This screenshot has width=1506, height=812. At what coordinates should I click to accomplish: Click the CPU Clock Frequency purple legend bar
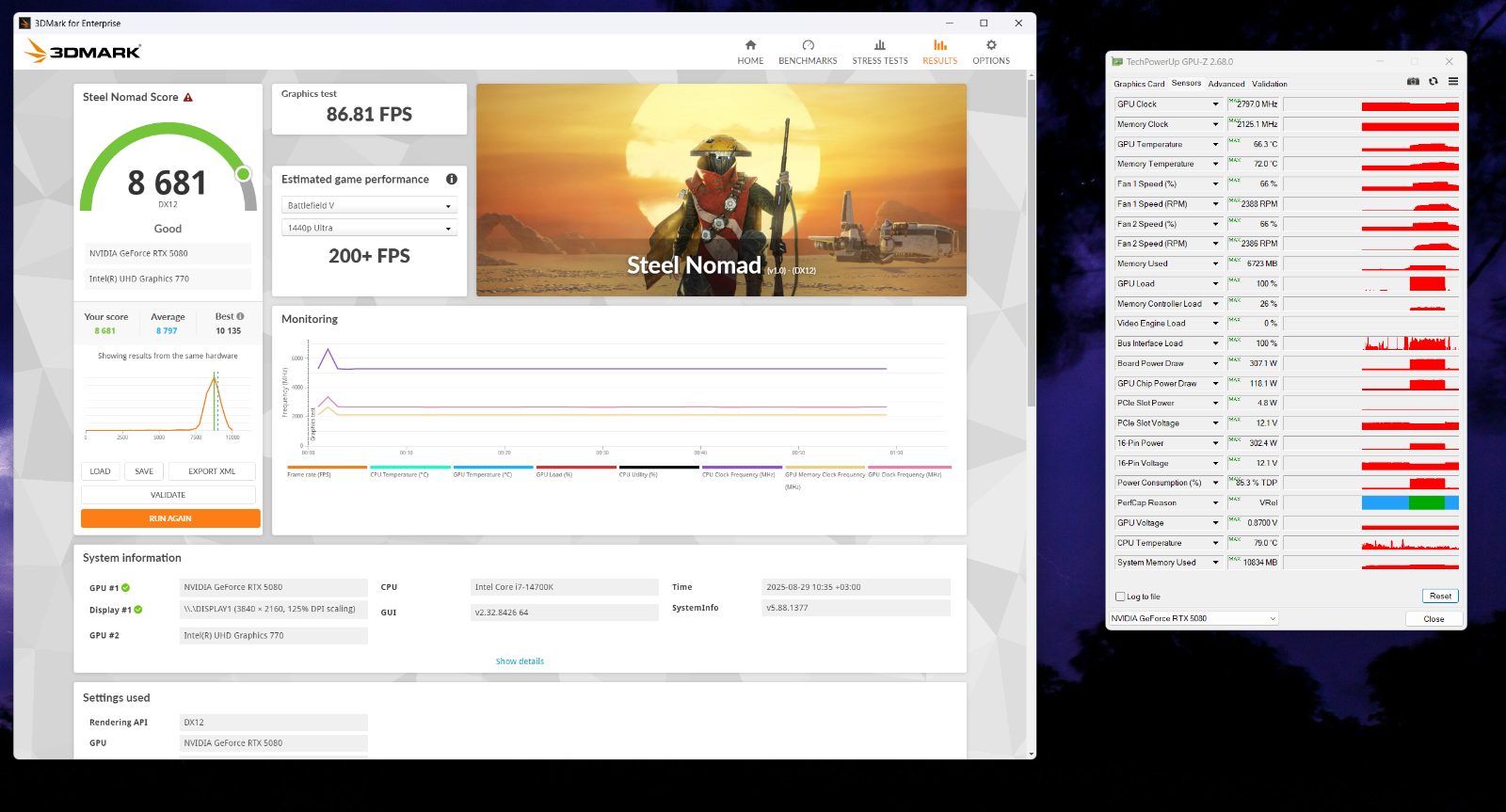pyautogui.click(x=742, y=467)
